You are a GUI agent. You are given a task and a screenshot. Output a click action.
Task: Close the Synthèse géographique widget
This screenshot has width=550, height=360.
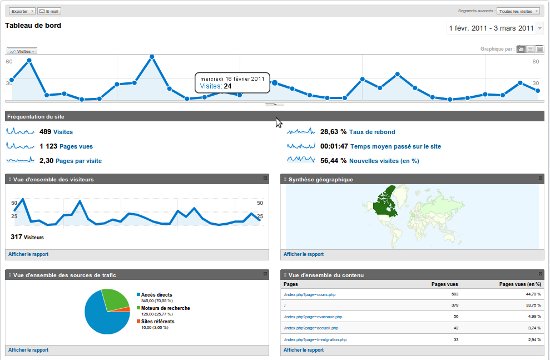pos(541,179)
